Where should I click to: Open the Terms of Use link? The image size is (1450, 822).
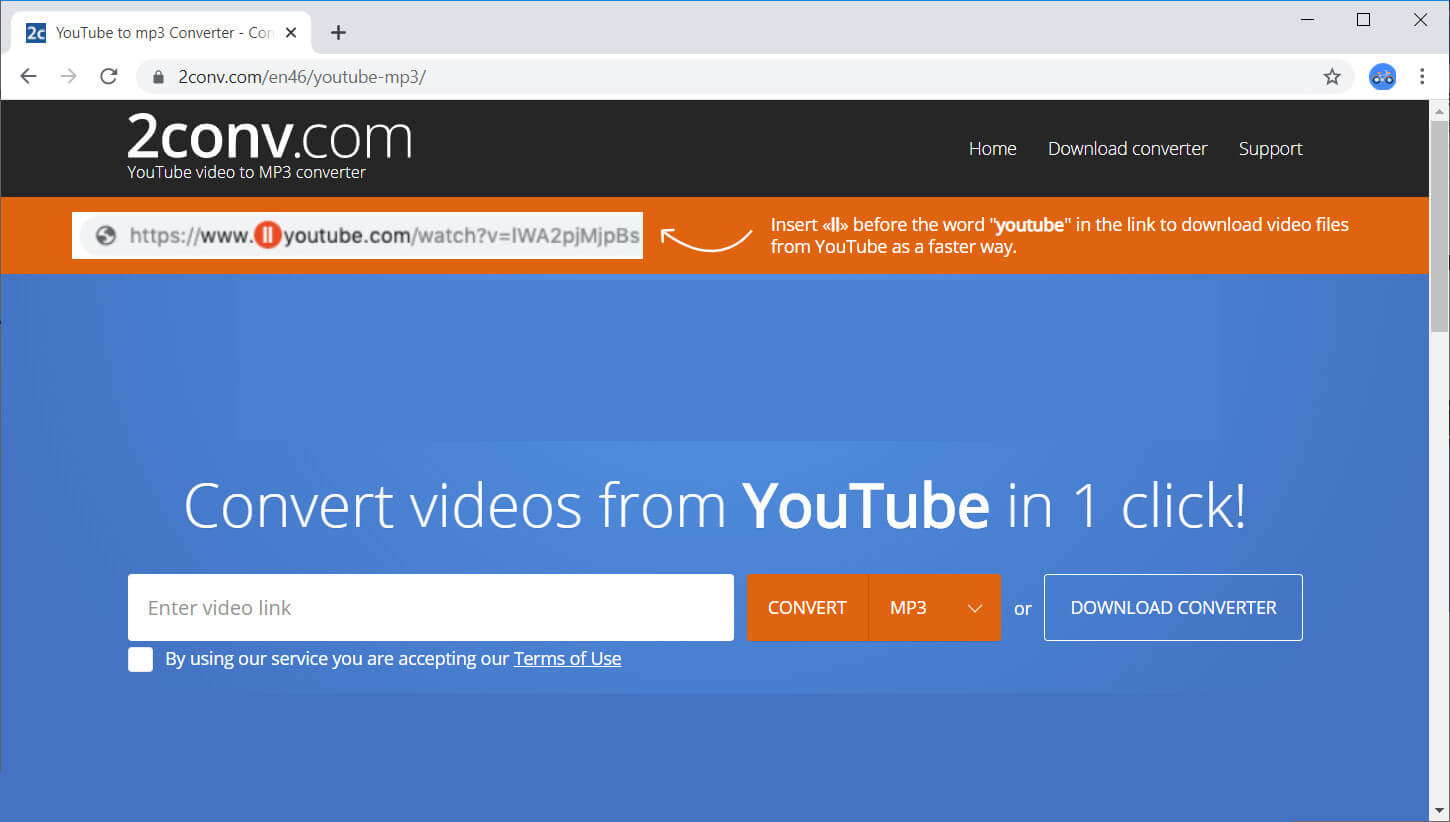567,659
